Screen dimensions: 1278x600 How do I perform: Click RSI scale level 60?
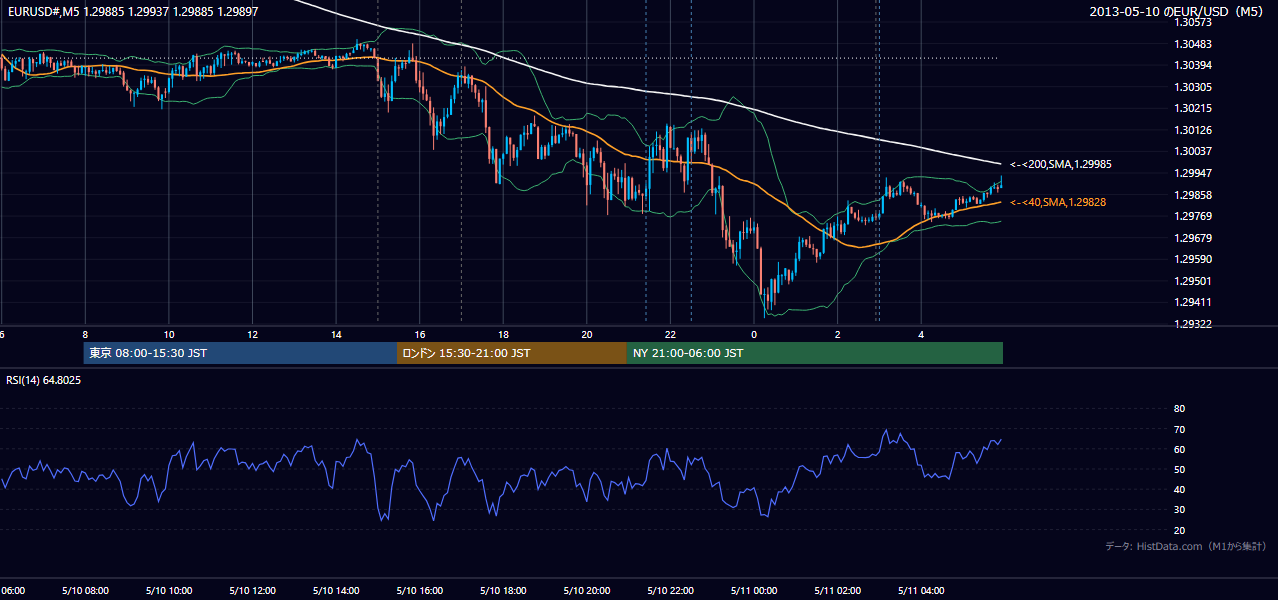click(x=1179, y=449)
